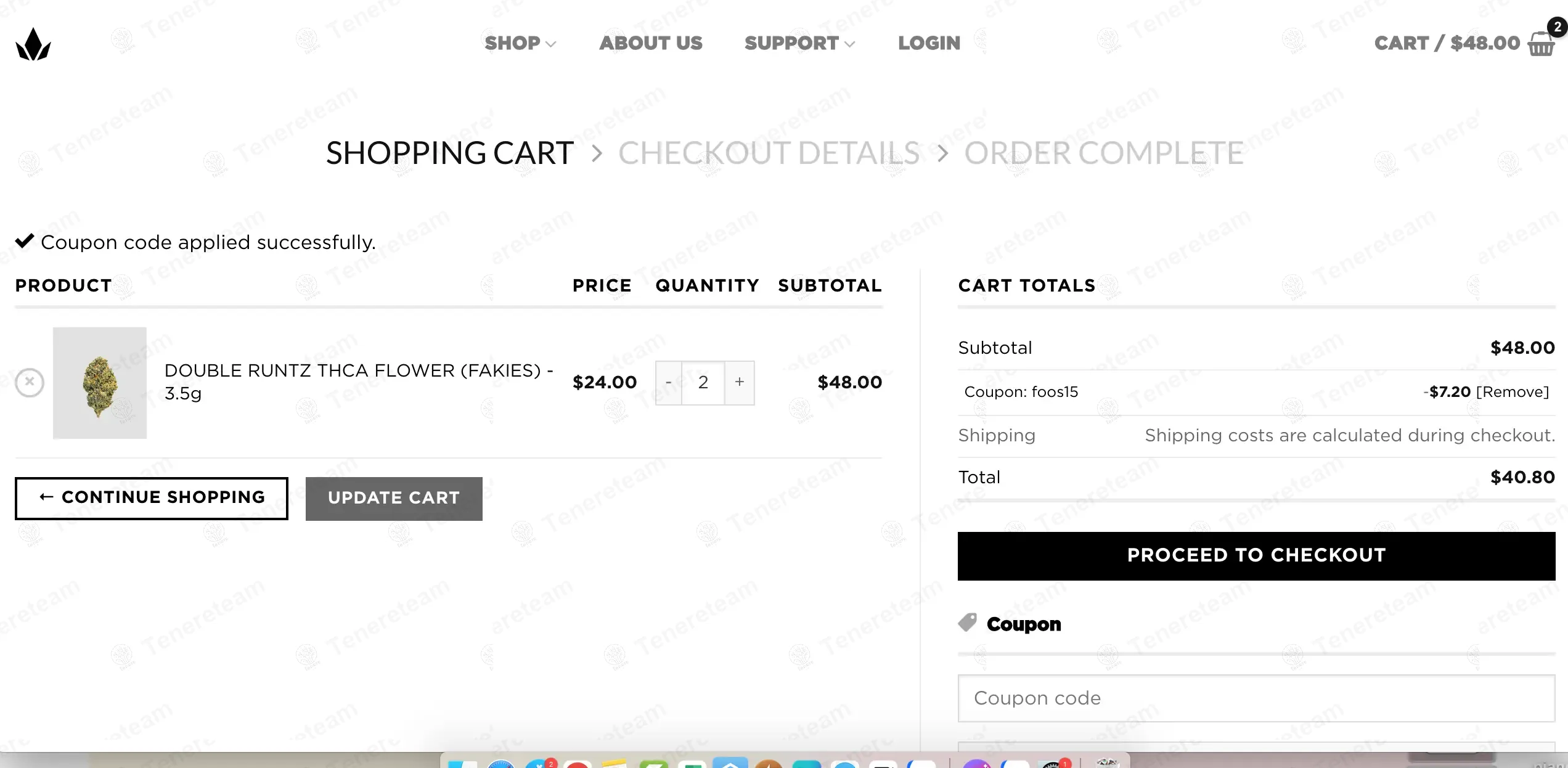This screenshot has height=768, width=1568.
Task: Decrease quantity with the minus button
Action: click(x=669, y=383)
